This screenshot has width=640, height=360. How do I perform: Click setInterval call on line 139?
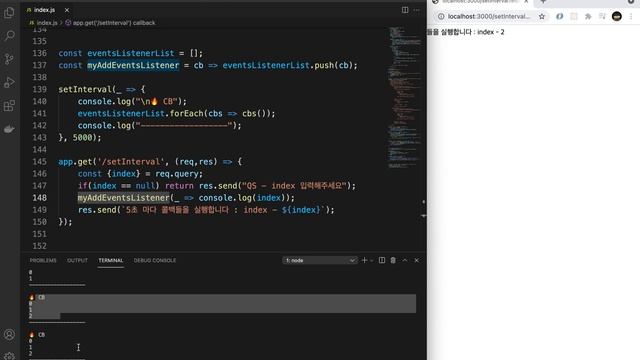(x=84, y=89)
